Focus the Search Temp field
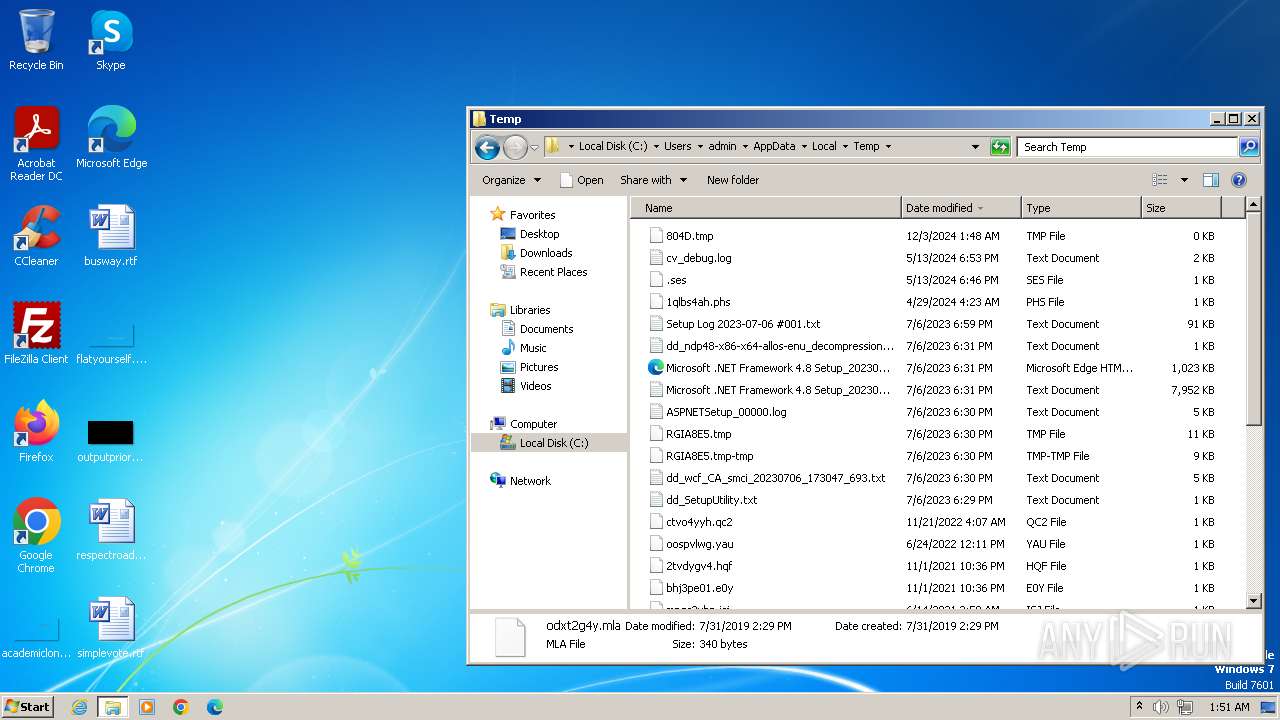Viewport: 1280px width, 720px height. click(x=1128, y=147)
